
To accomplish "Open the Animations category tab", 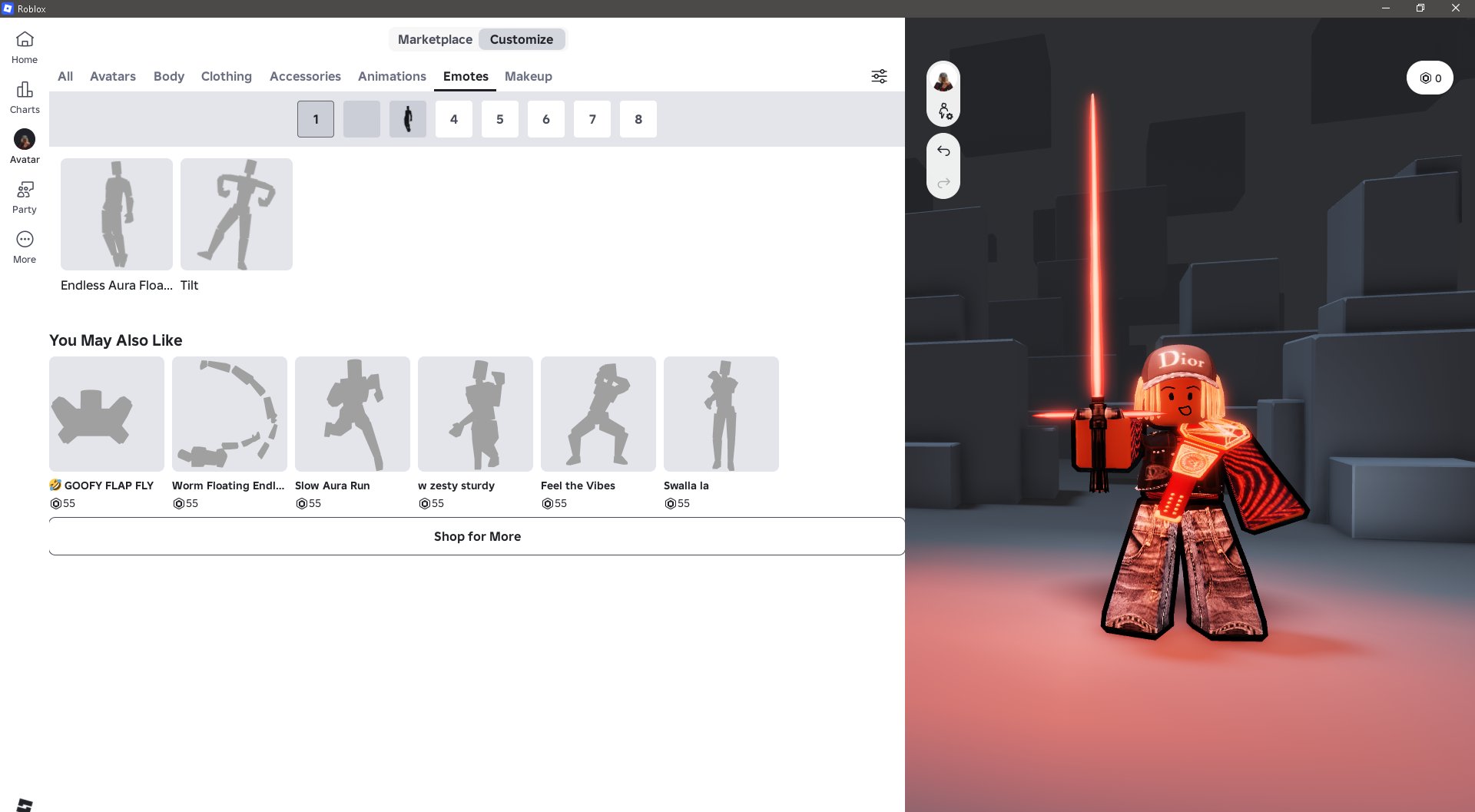I will 392,76.
